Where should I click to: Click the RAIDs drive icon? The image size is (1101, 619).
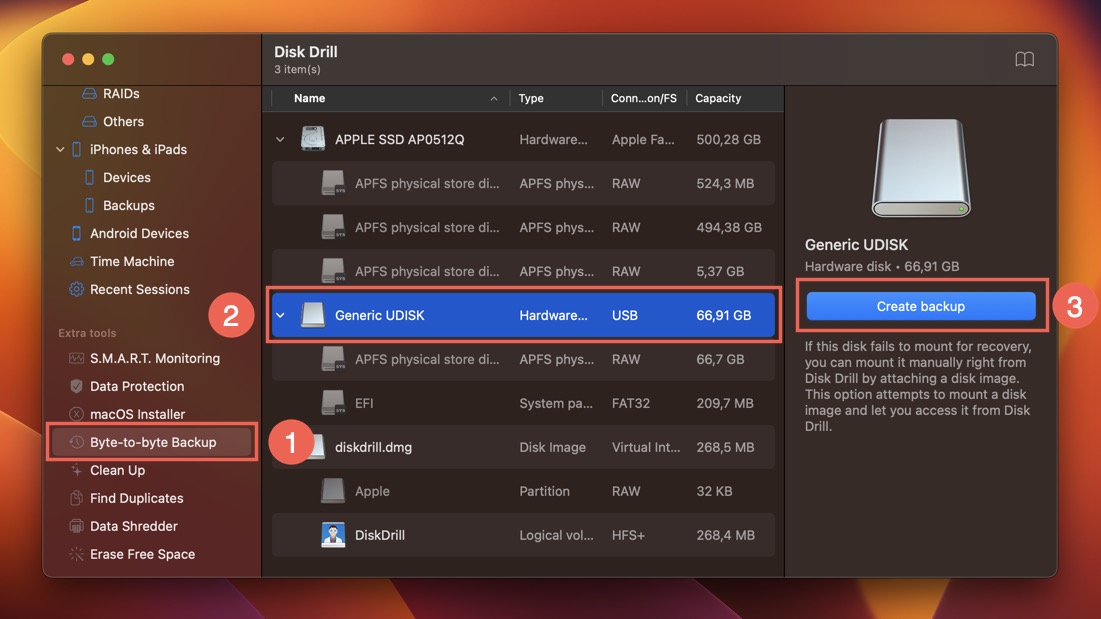[89, 93]
